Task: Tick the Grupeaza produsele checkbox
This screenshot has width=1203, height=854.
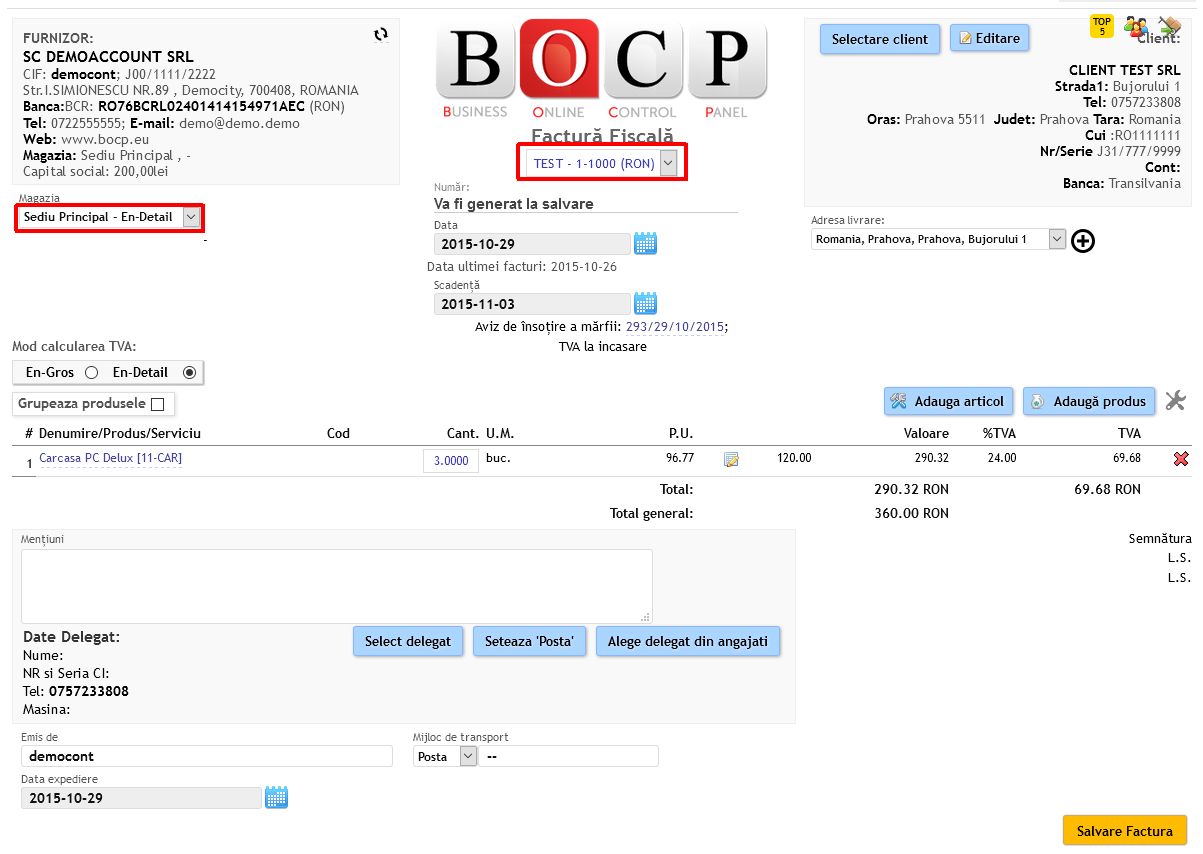Action: coord(157,404)
